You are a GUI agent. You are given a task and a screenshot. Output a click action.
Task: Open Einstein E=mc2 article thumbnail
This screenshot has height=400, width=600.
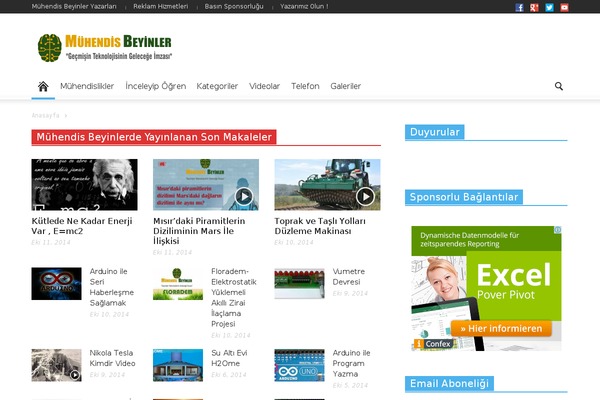(x=85, y=184)
